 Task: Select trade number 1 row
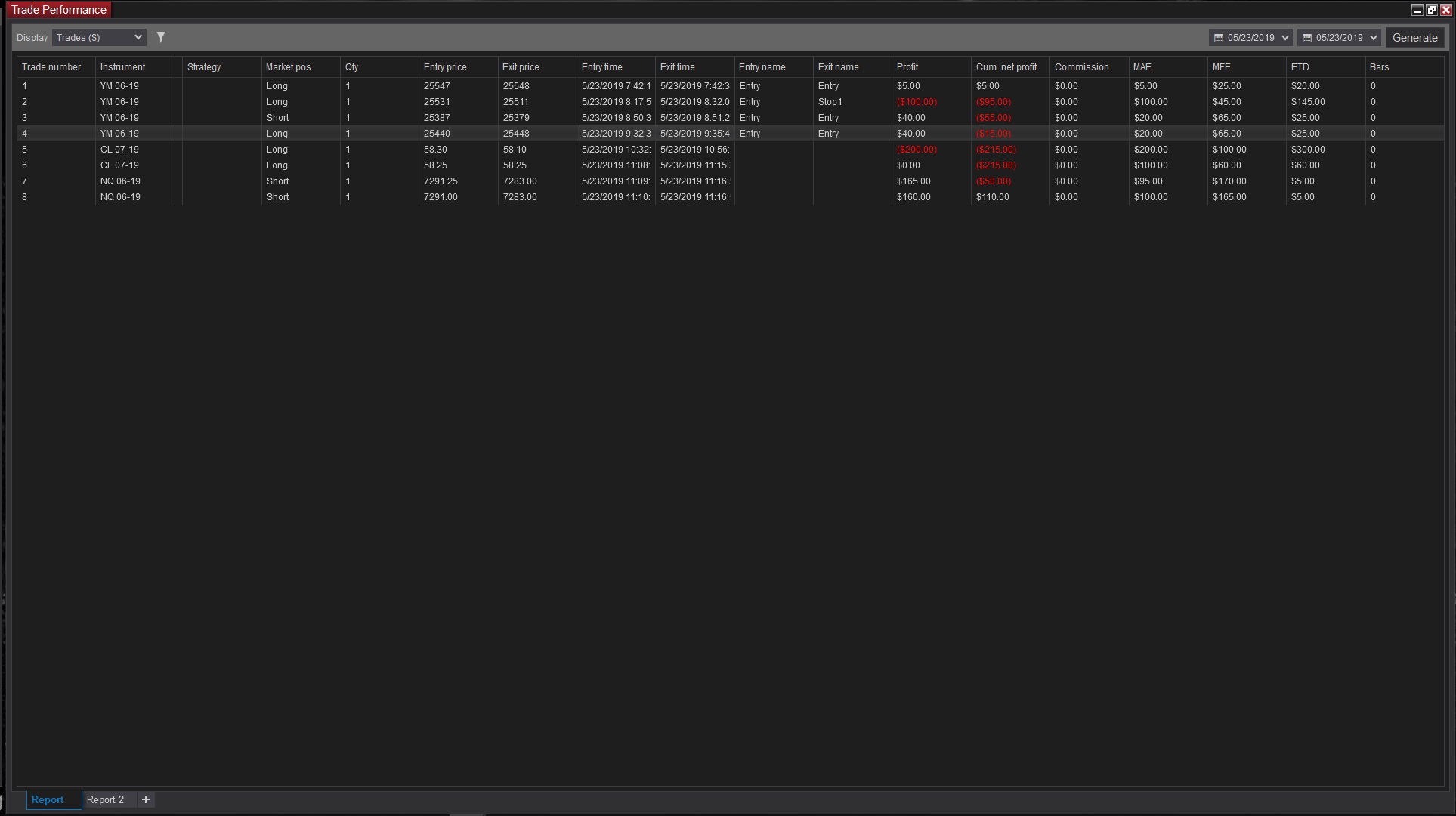(x=731, y=86)
